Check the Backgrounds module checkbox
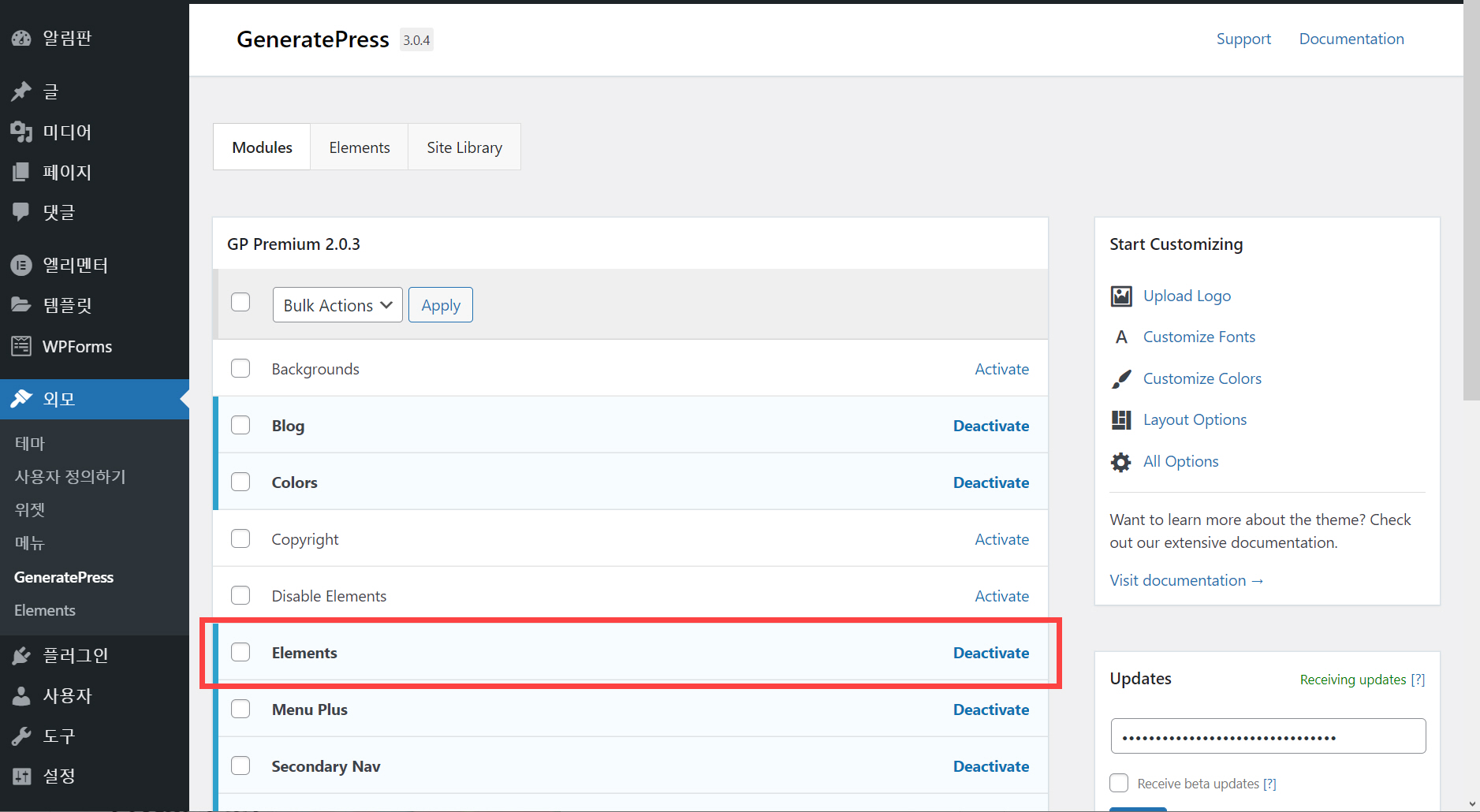The image size is (1480, 812). [240, 368]
